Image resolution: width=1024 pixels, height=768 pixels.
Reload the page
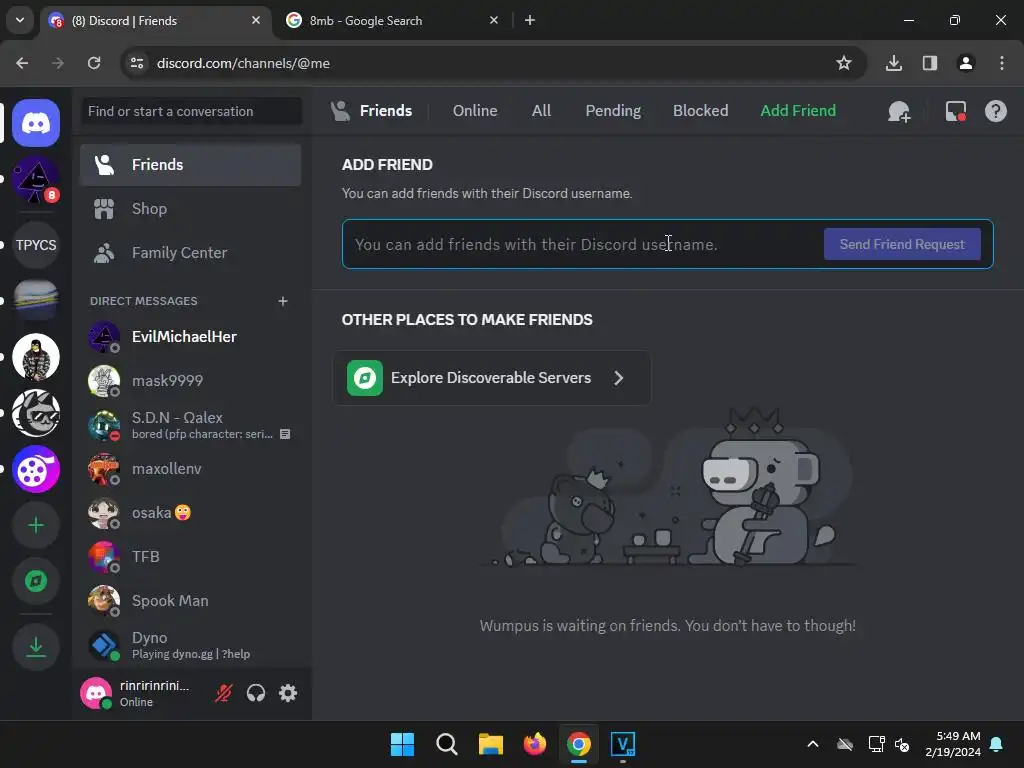pos(94,63)
